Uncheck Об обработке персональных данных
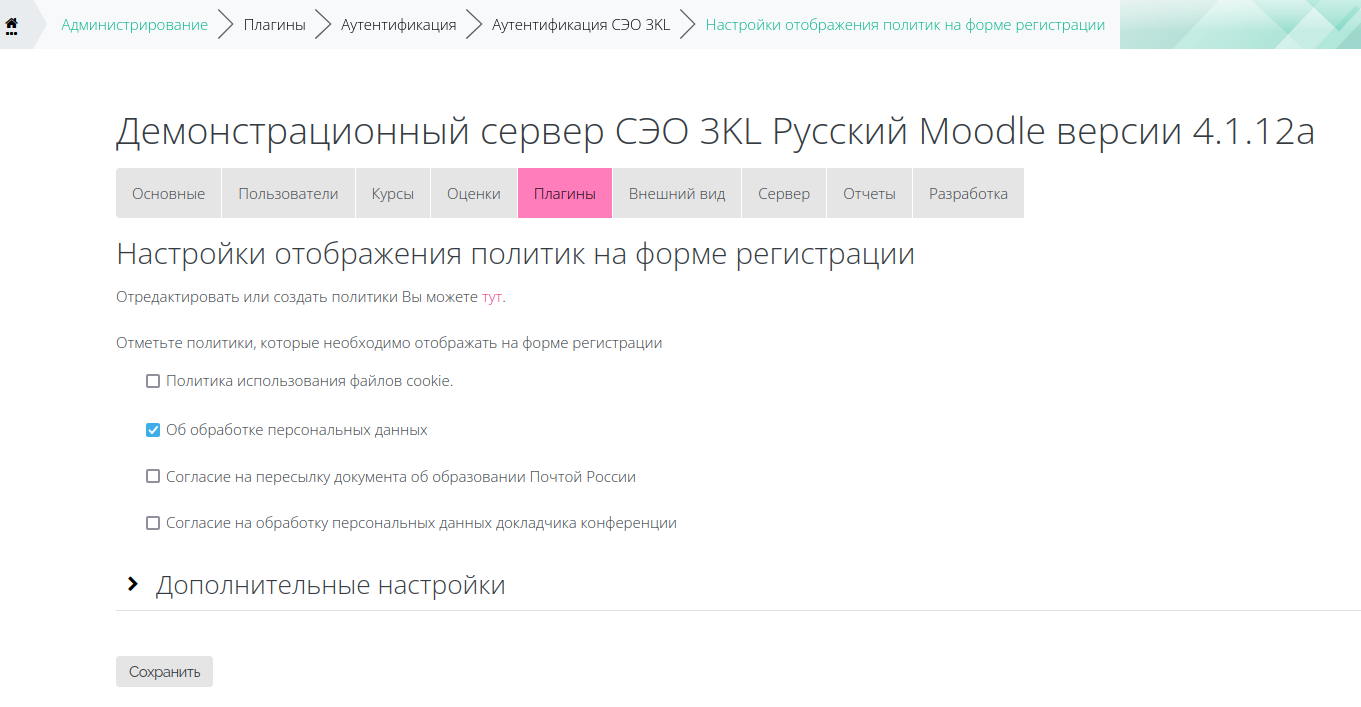This screenshot has height=707, width=1361. tap(153, 430)
